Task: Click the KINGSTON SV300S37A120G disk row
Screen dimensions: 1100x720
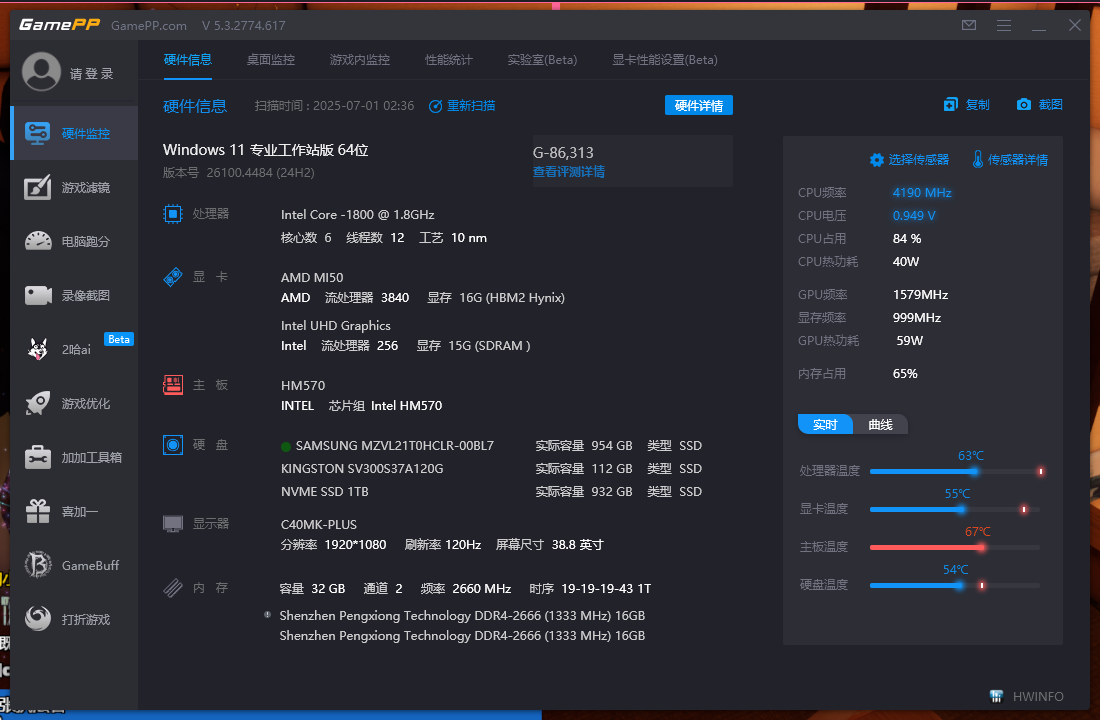Action: [491, 469]
